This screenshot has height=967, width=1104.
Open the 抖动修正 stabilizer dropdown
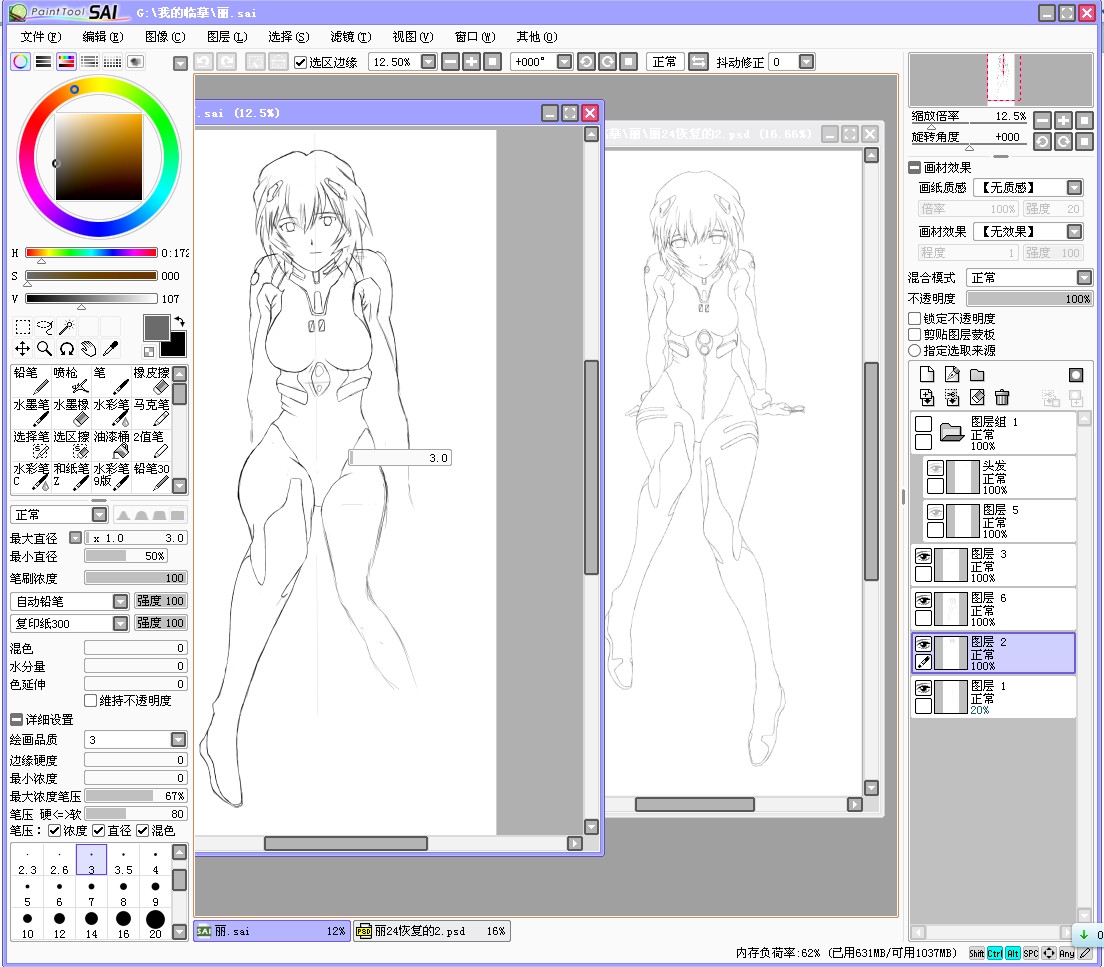point(807,61)
